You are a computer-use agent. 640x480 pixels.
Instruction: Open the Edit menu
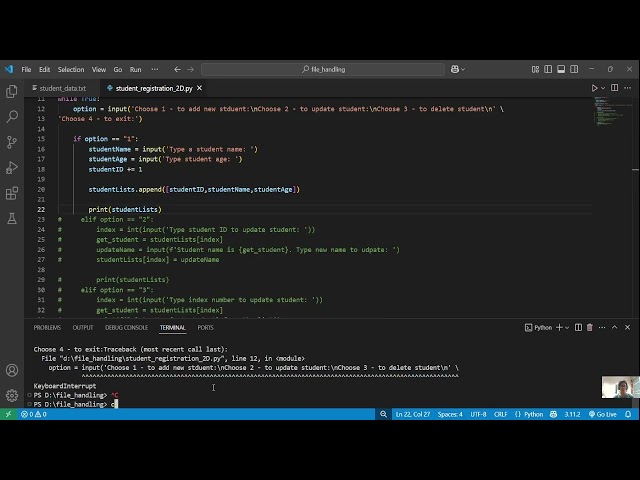coord(44,69)
